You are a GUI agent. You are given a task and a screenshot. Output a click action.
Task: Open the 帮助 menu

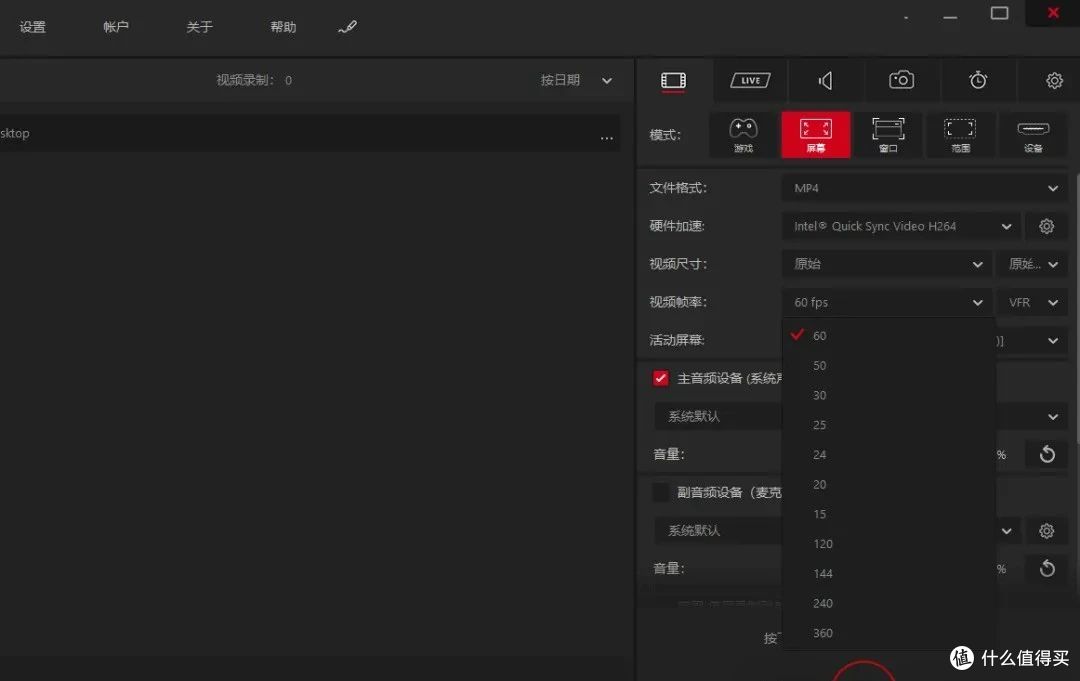click(283, 27)
